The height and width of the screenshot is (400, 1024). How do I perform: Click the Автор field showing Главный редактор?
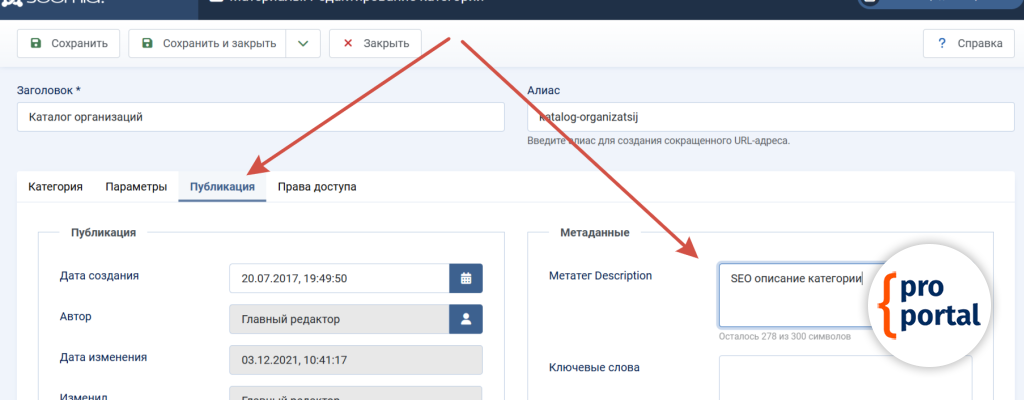[339, 319]
